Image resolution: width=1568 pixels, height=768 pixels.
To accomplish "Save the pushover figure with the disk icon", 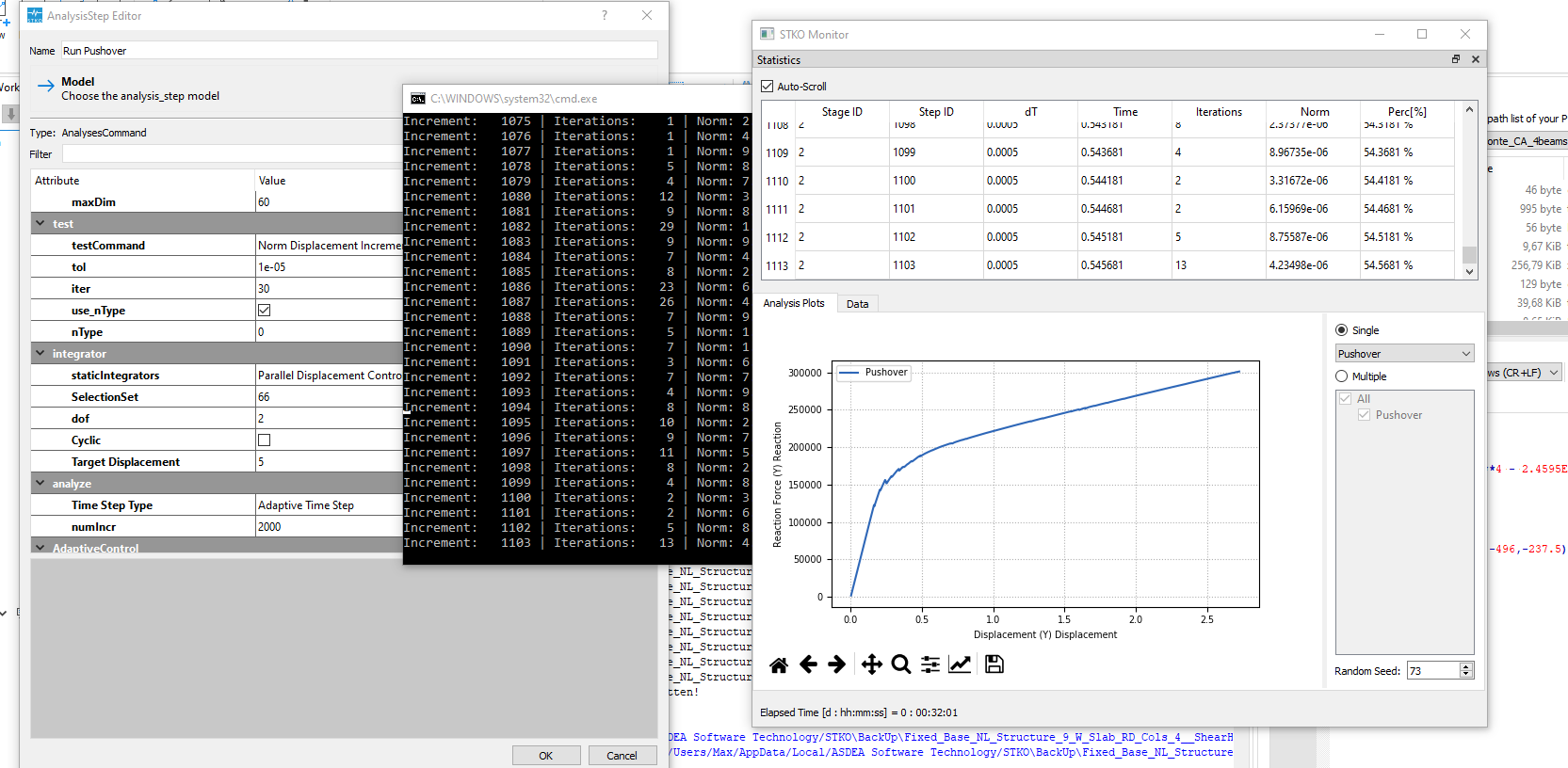I will 994,664.
